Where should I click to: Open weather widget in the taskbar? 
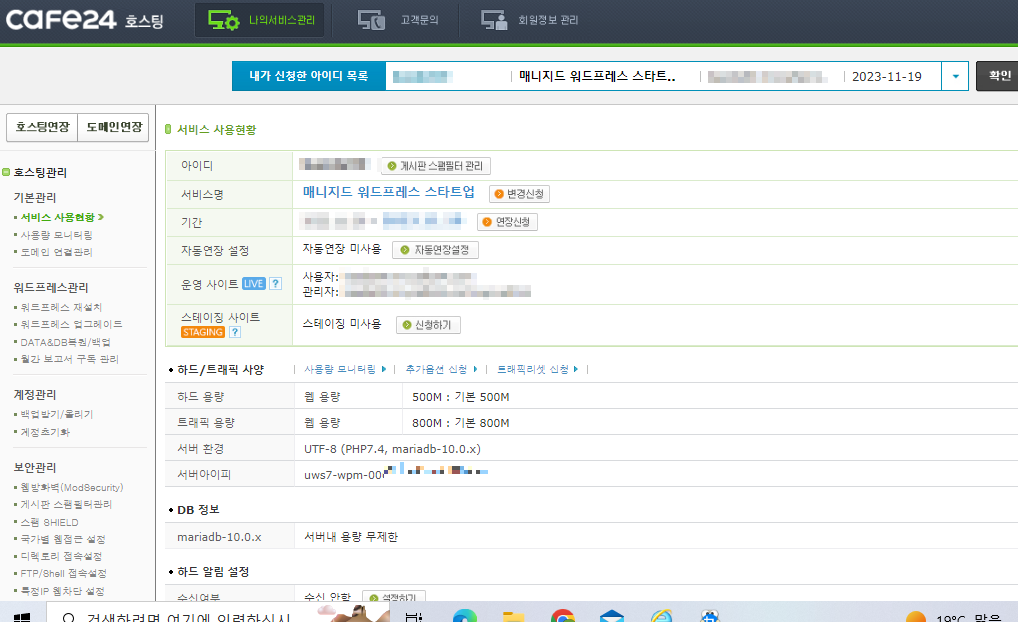pos(954,616)
